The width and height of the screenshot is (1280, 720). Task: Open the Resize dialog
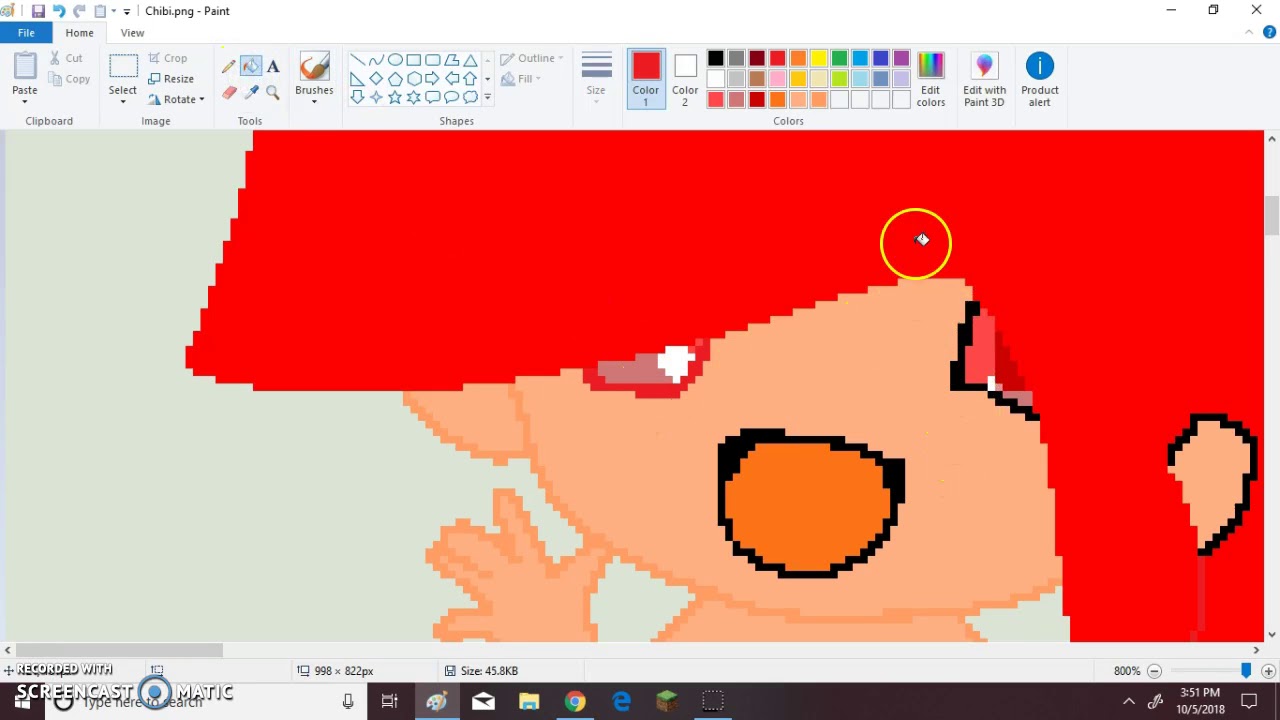(x=171, y=79)
